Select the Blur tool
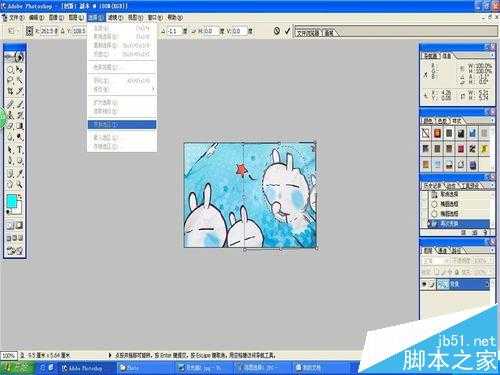 10,137
